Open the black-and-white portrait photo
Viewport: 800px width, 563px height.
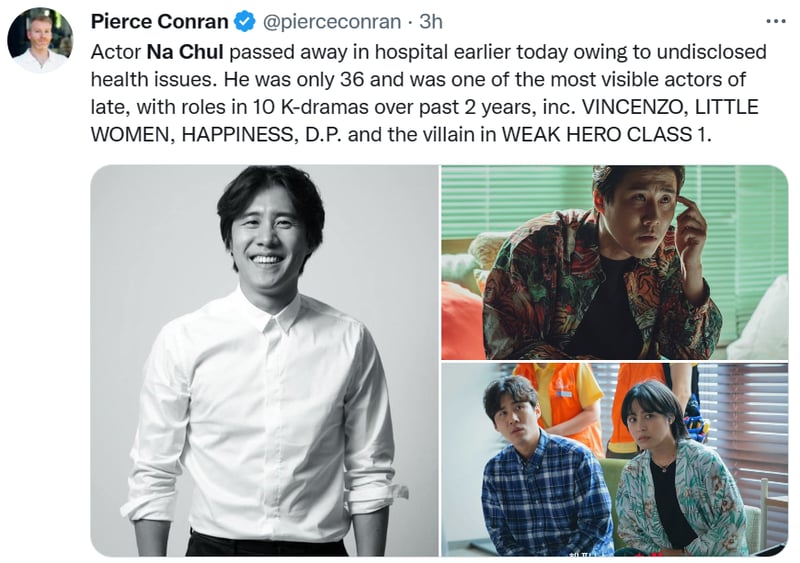[x=264, y=360]
